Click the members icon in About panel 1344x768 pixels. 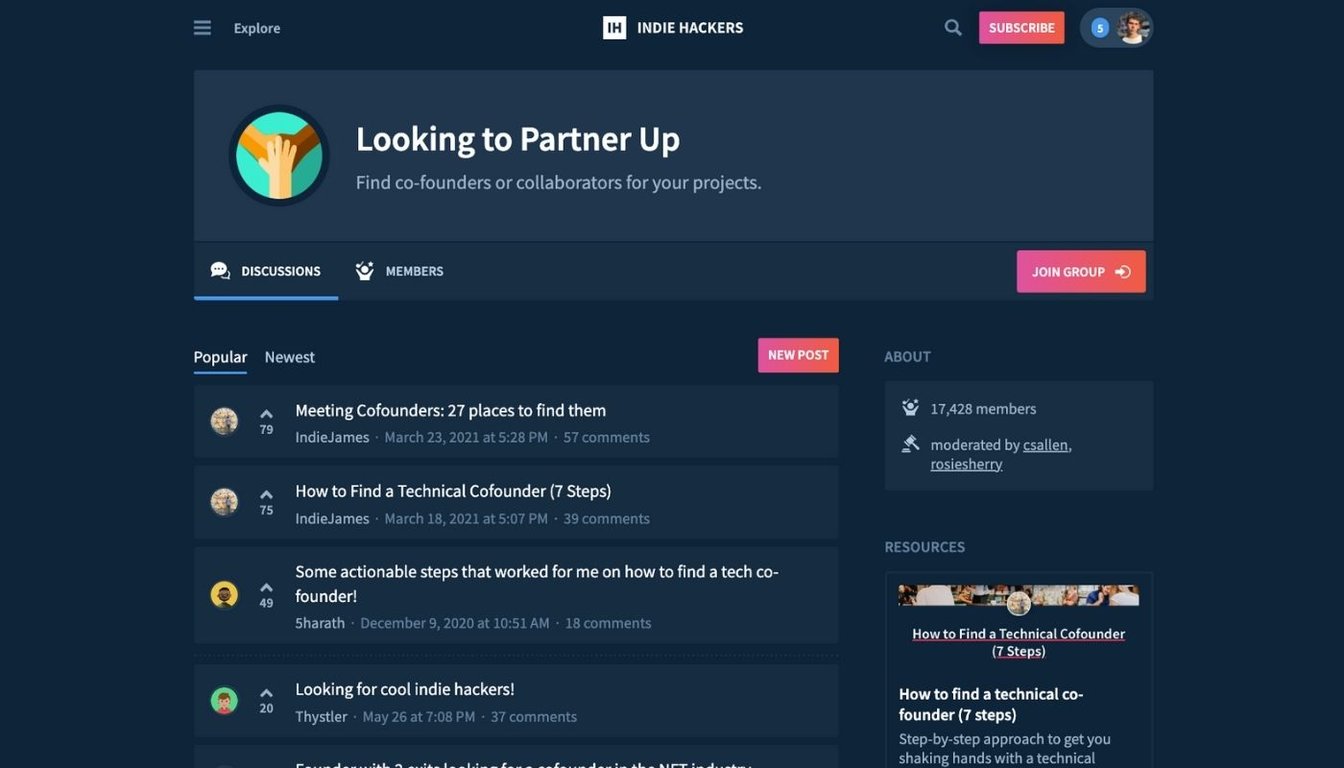[x=910, y=408]
